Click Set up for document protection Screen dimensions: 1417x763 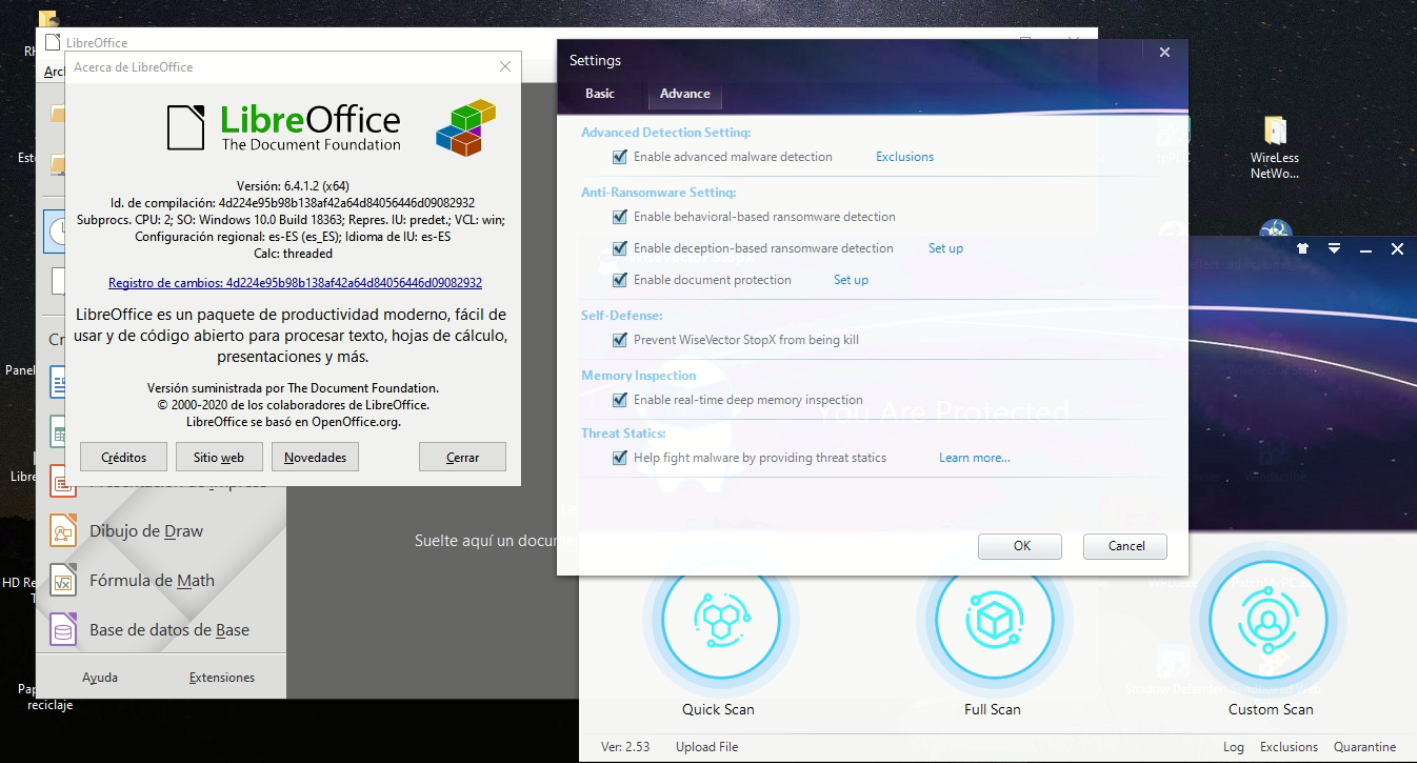point(851,280)
